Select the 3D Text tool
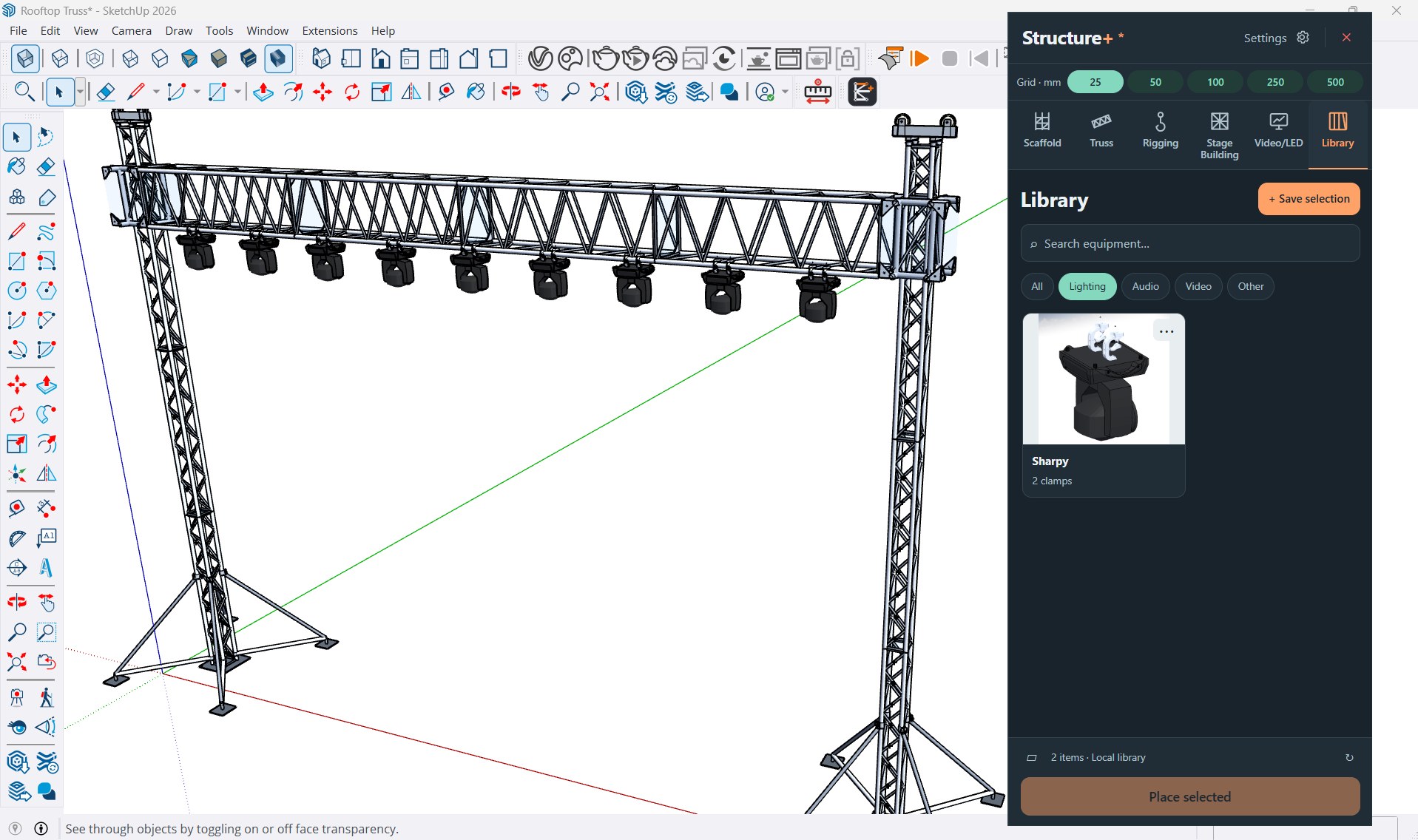Image resolution: width=1418 pixels, height=840 pixels. pyautogui.click(x=46, y=568)
